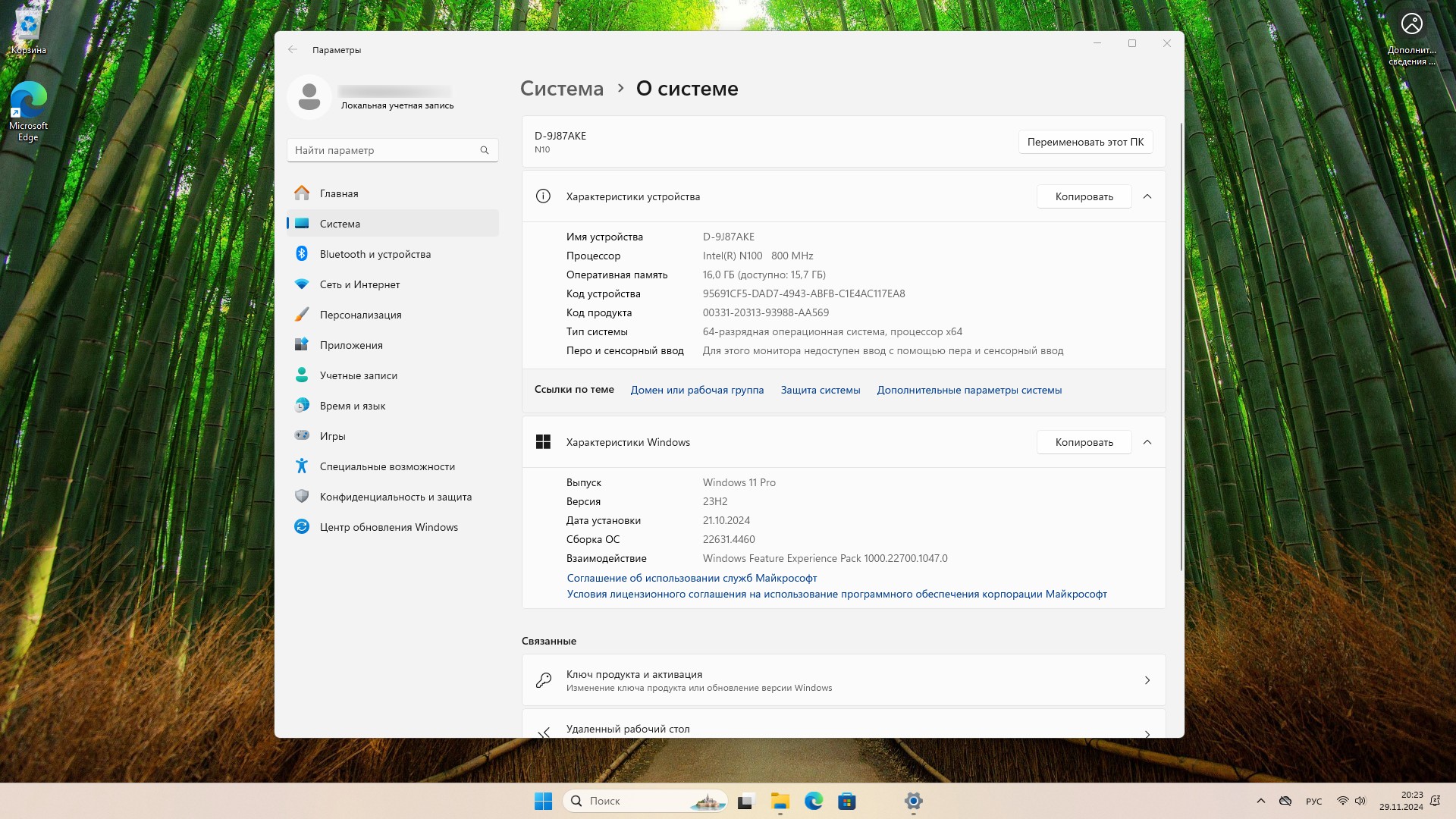
Task: Select Учетные записи in the sidebar
Action: 358,375
